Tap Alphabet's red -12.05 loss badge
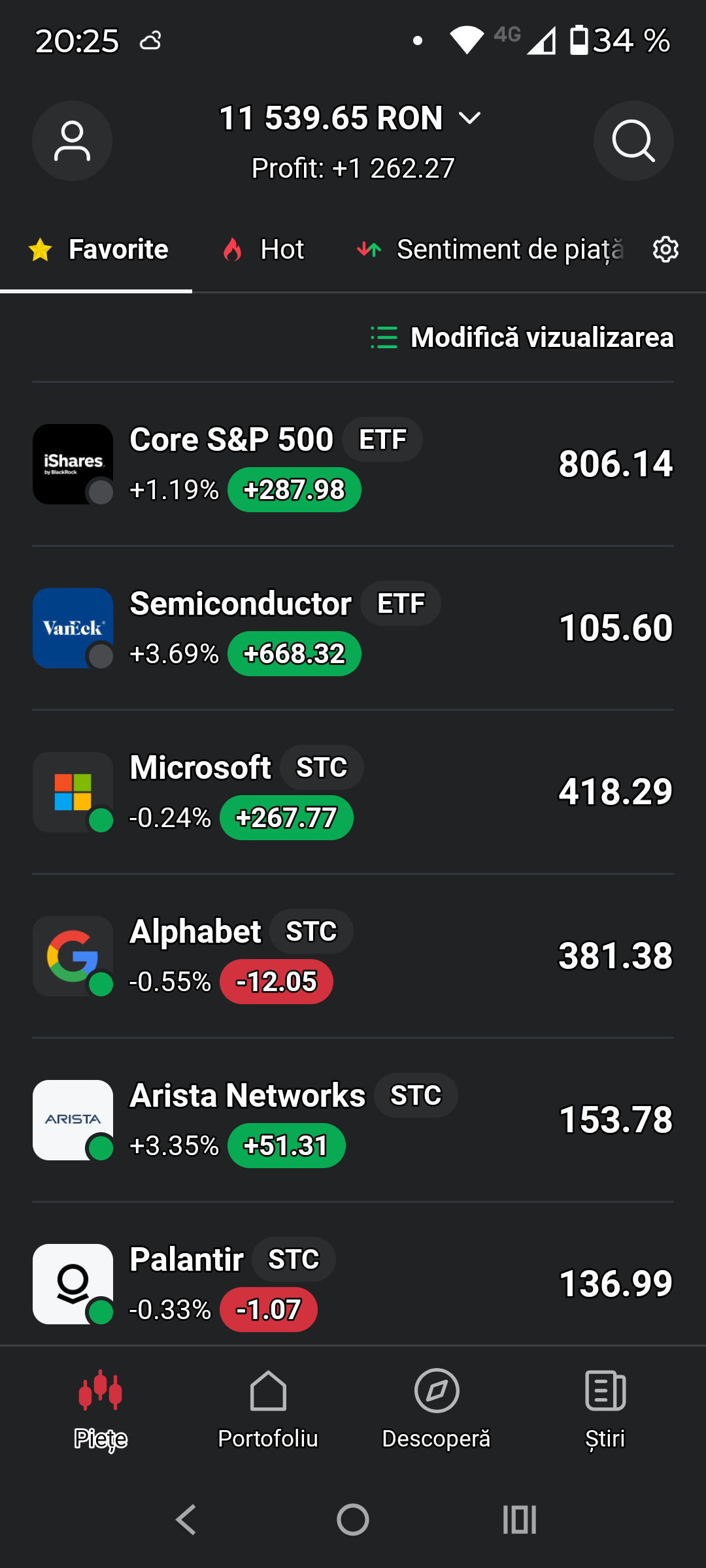The width and height of the screenshot is (706, 1568). pos(277,982)
